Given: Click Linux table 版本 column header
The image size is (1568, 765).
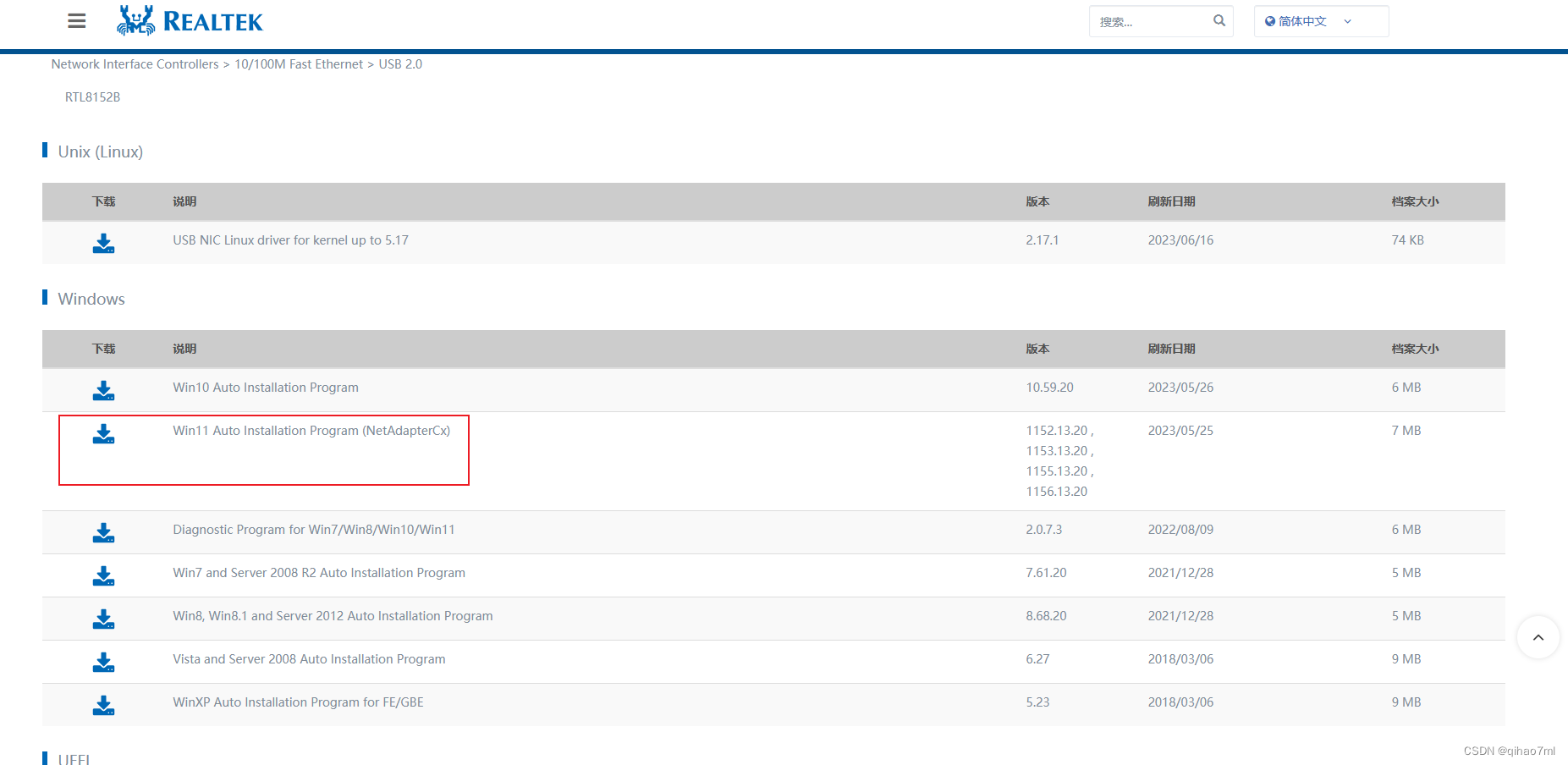Looking at the screenshot, I should (1037, 201).
